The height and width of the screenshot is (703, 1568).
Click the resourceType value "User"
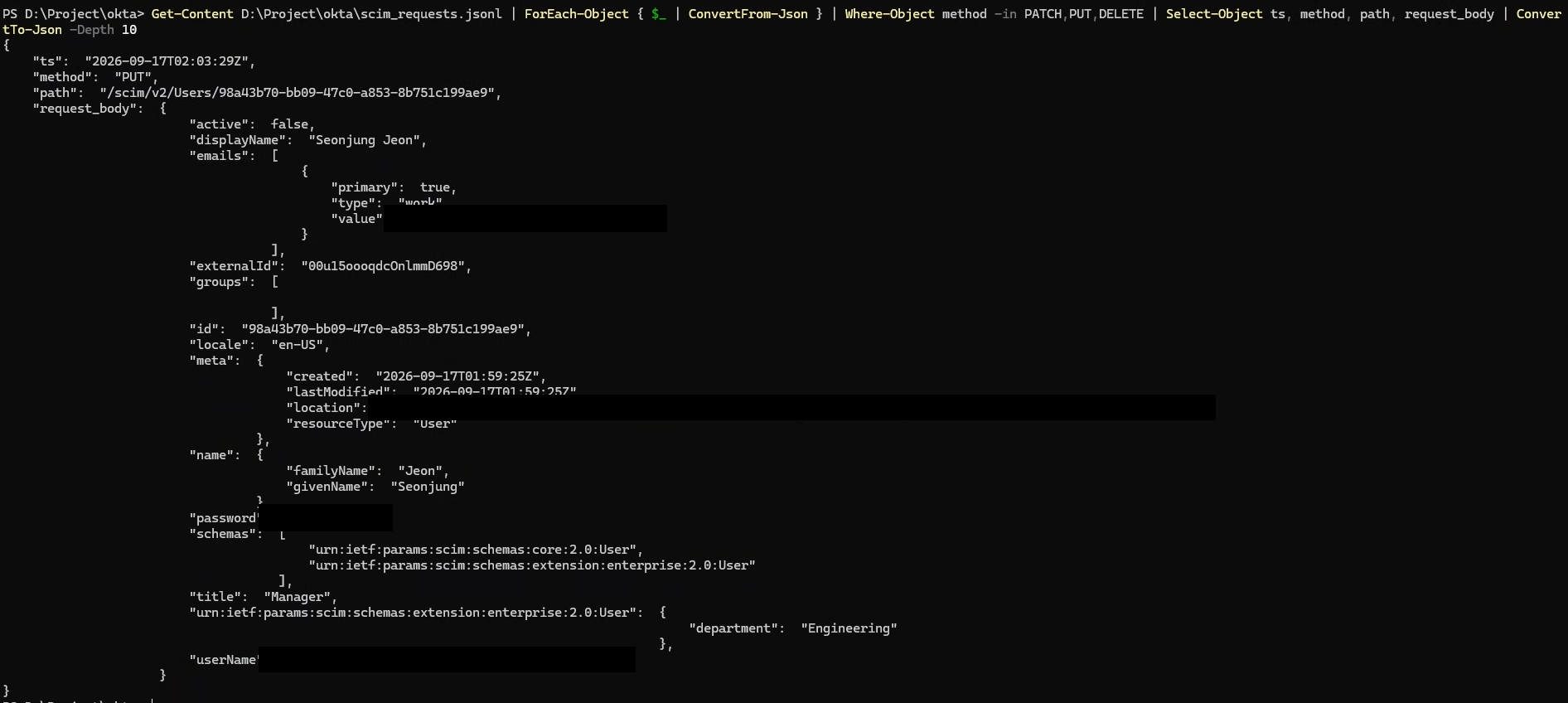[x=435, y=424]
